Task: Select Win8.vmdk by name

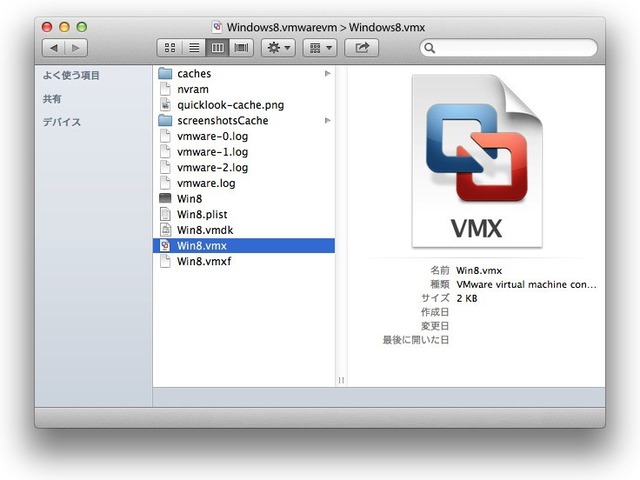Action: [205, 230]
